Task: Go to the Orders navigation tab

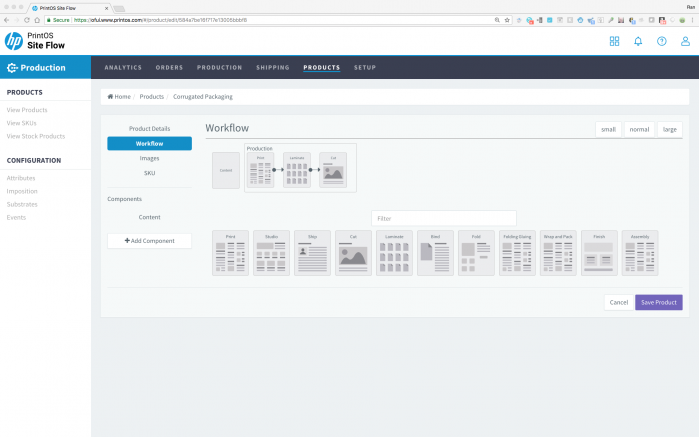Action: (169, 68)
